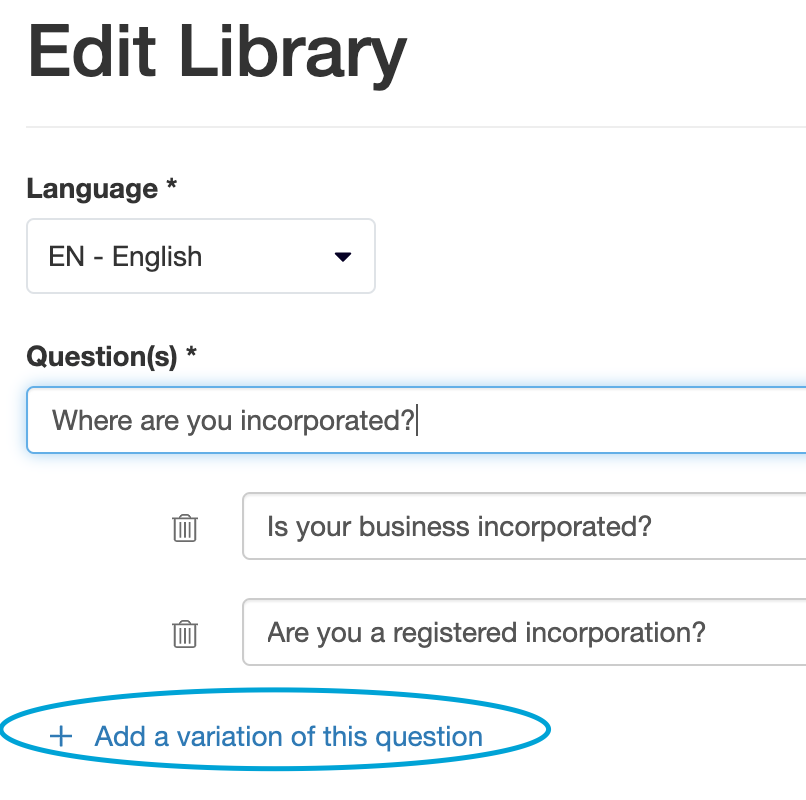Click into "Is your business incorporated?" field
Image resolution: width=806 pixels, height=800 pixels.
[524, 526]
